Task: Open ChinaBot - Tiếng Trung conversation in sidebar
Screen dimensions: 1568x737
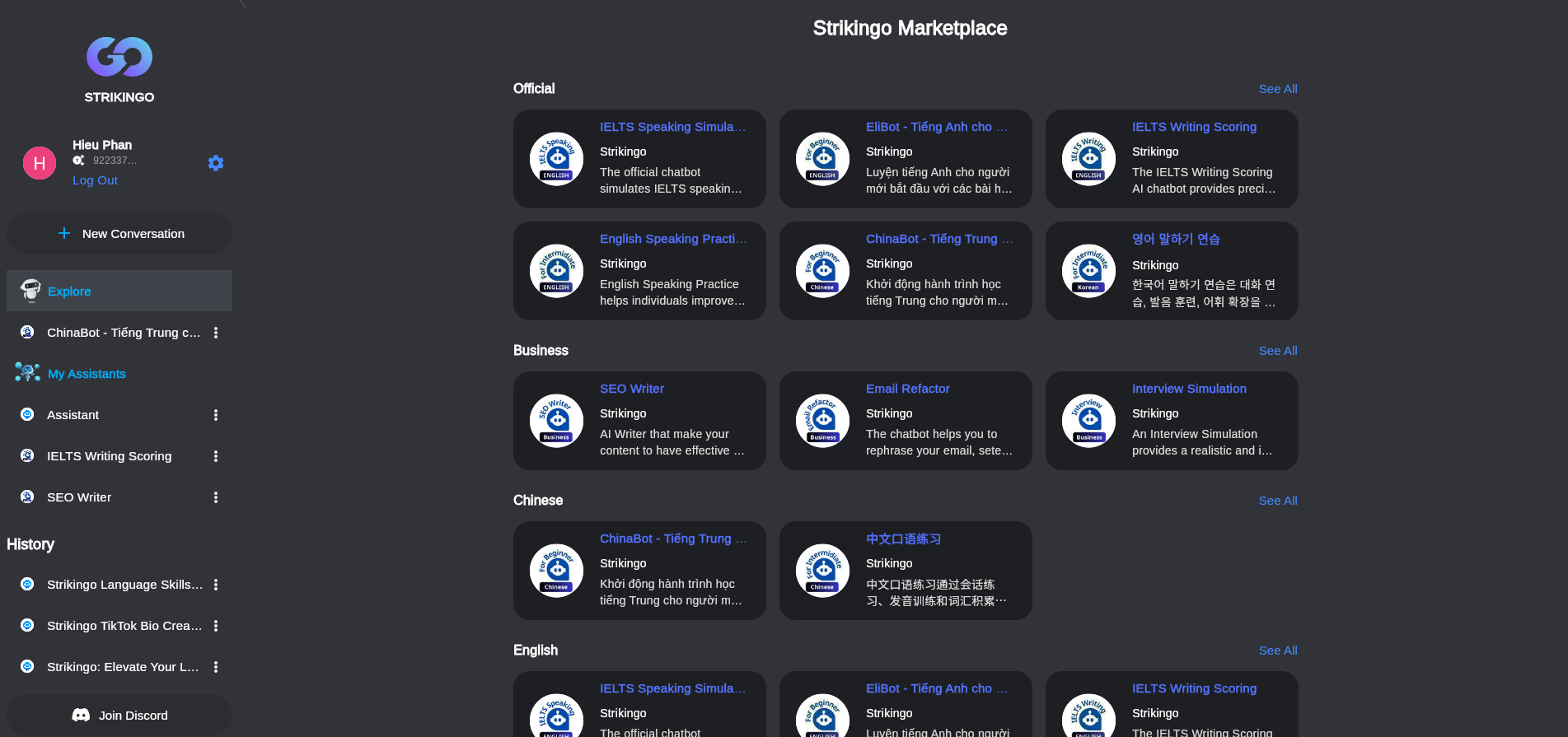Action: click(119, 333)
